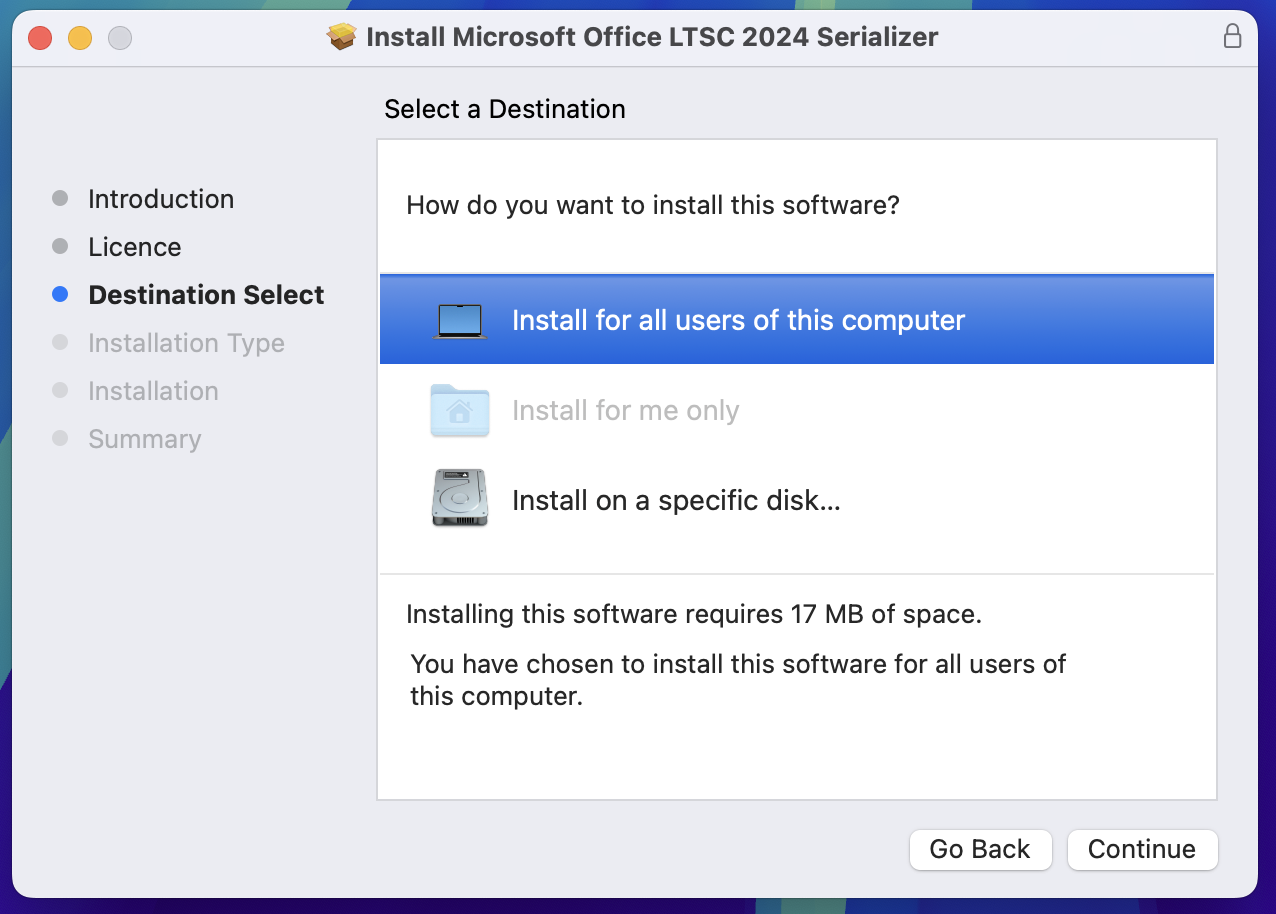
Task: Select Install for all users of this computer
Action: coord(797,320)
